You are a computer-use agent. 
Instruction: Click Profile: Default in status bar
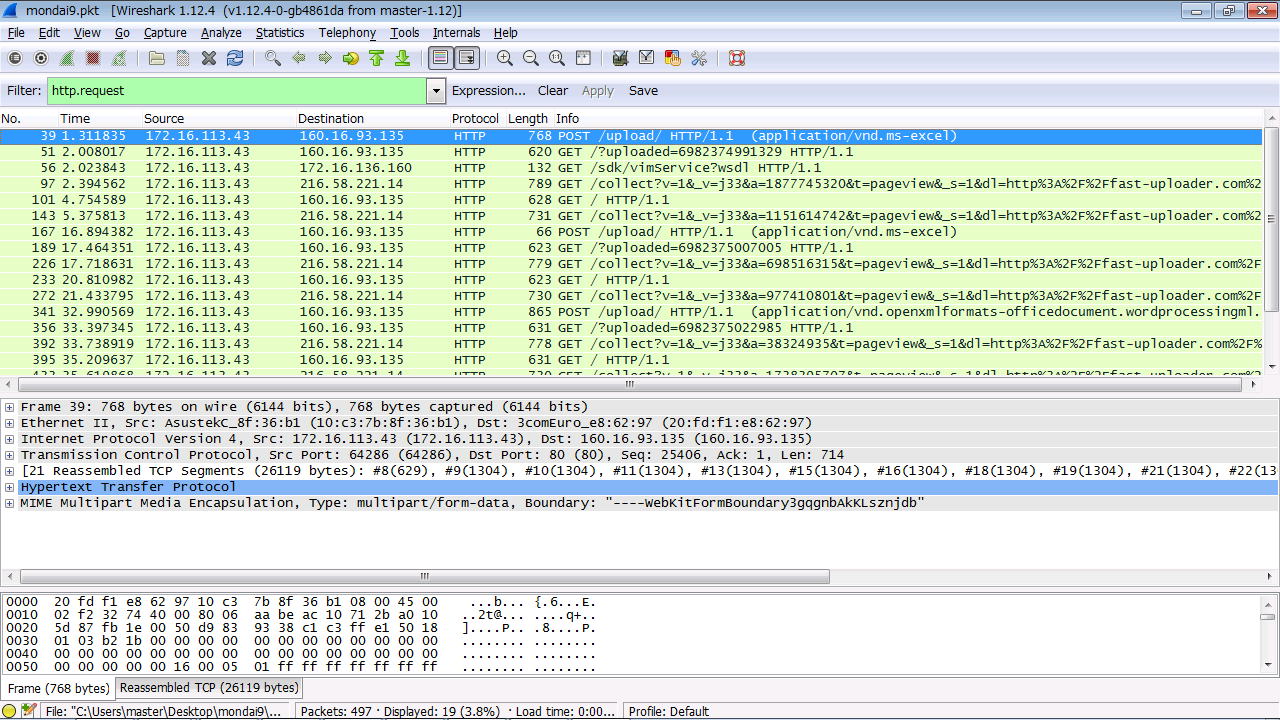point(669,712)
